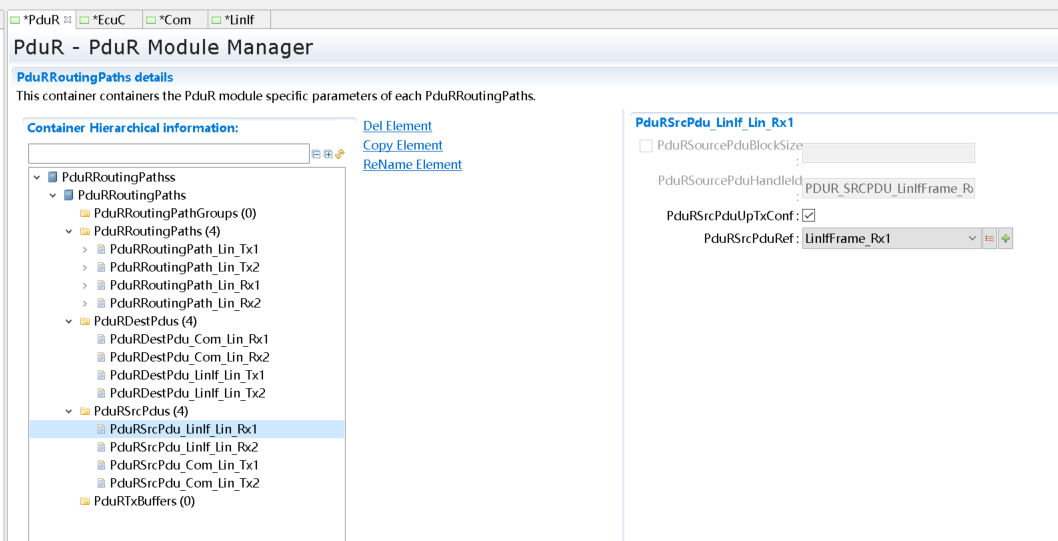Click the green plus icon next to PduRSrcPduRef
This screenshot has width=1058, height=541.
(1005, 239)
